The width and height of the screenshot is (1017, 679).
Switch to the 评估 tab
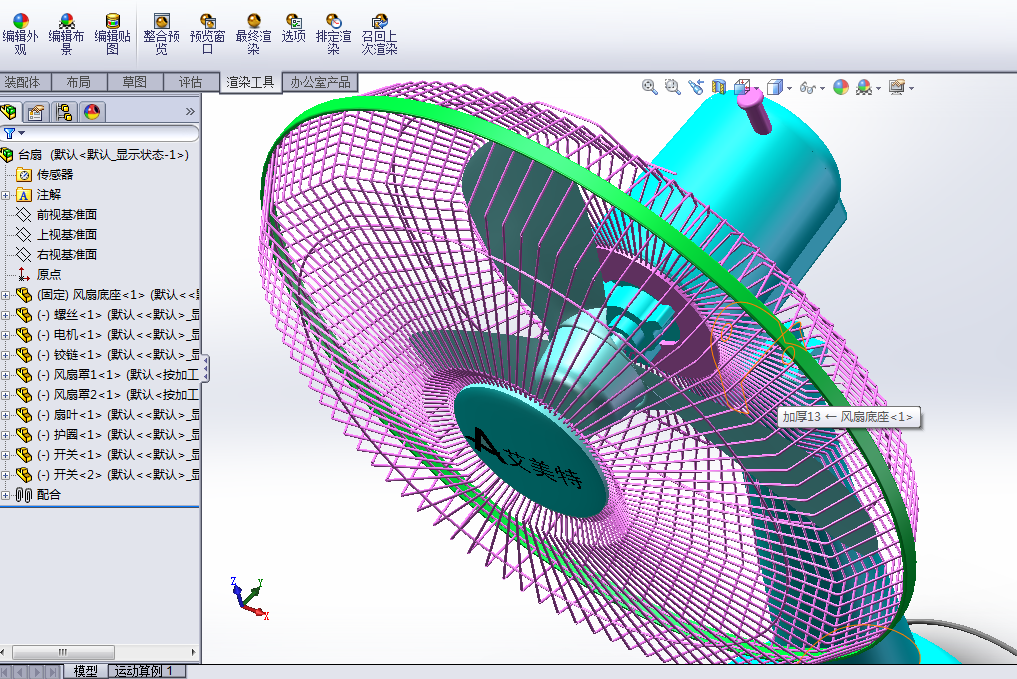[190, 82]
